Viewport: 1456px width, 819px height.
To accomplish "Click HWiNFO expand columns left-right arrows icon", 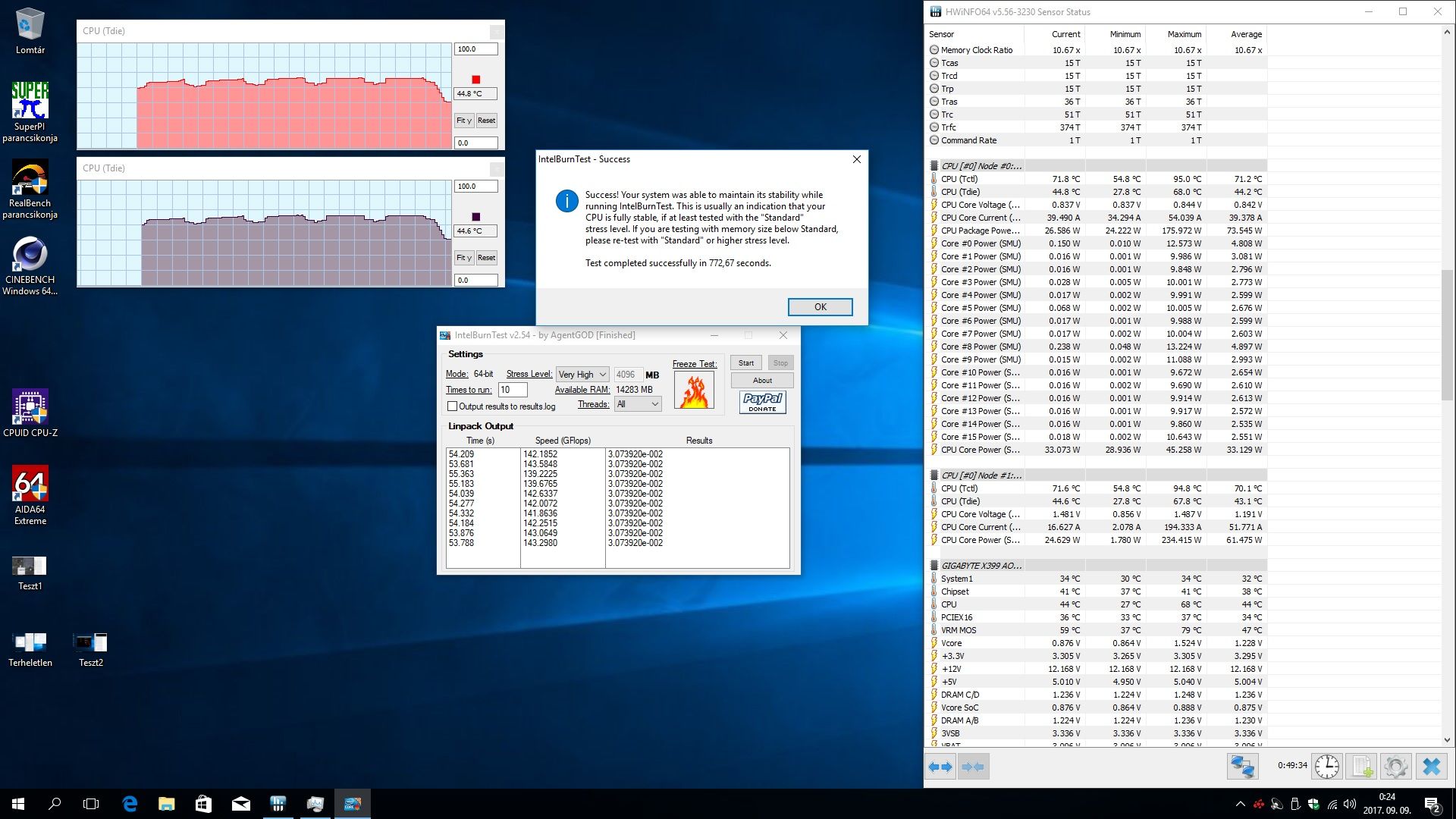I will coord(940,767).
